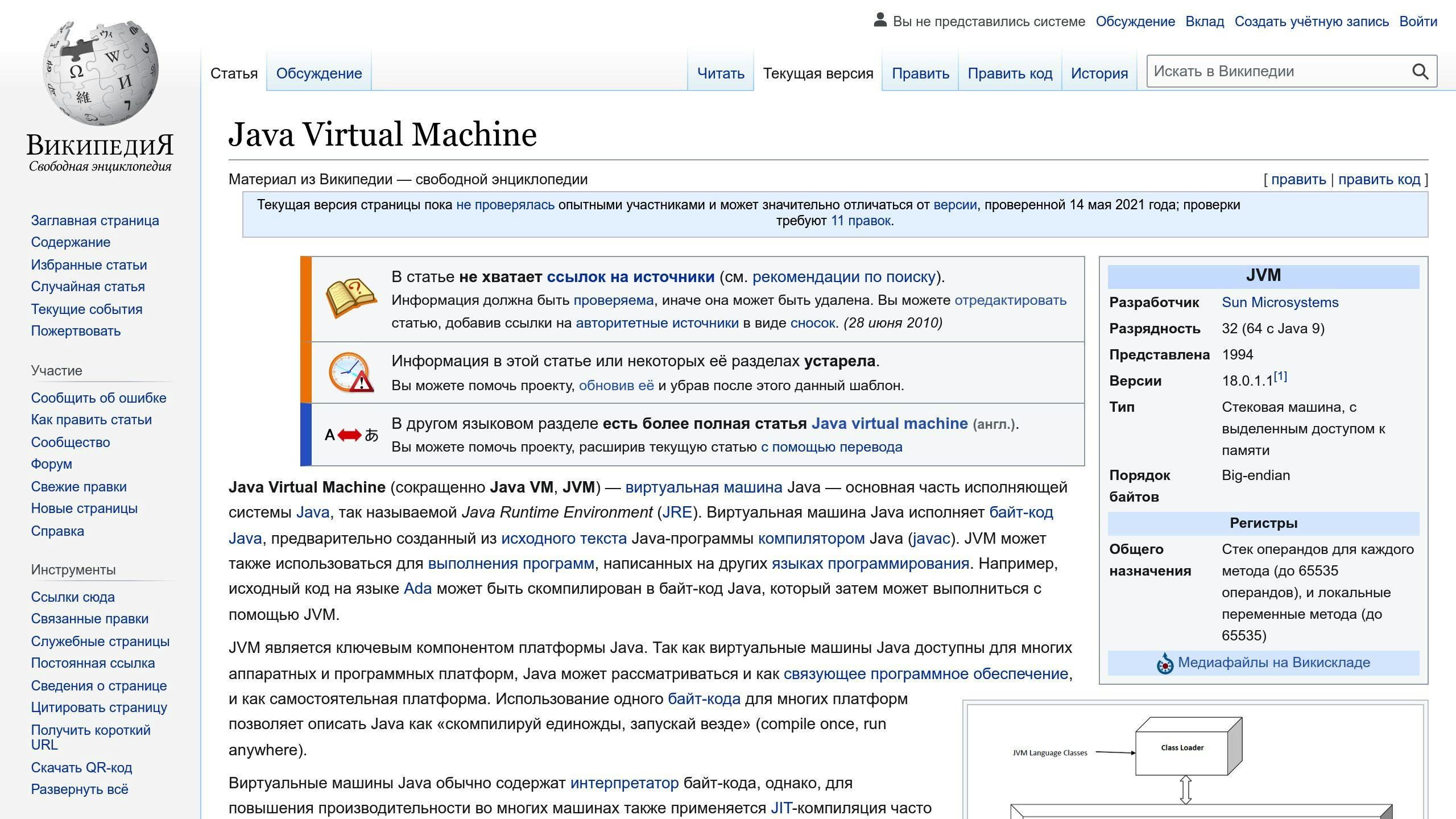Click the 'обновив её' link
Image resolution: width=1456 pixels, height=819 pixels.
pyautogui.click(x=616, y=386)
